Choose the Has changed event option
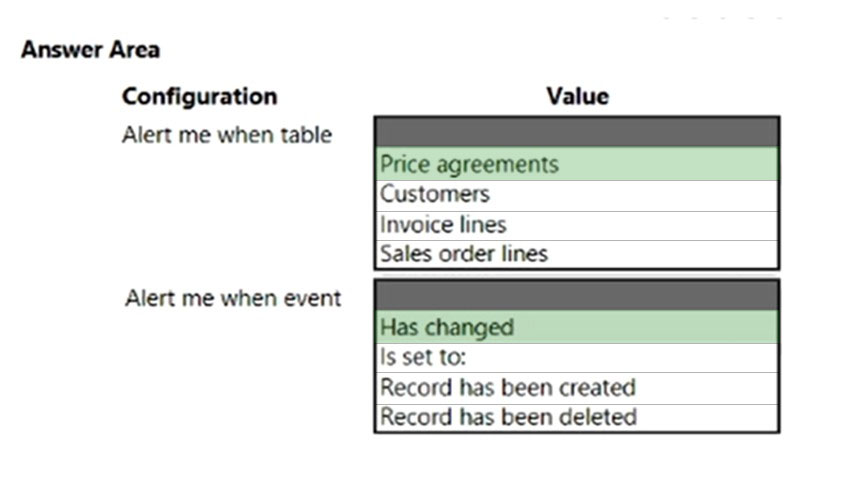Viewport: 844px width, 503px height. point(576,327)
